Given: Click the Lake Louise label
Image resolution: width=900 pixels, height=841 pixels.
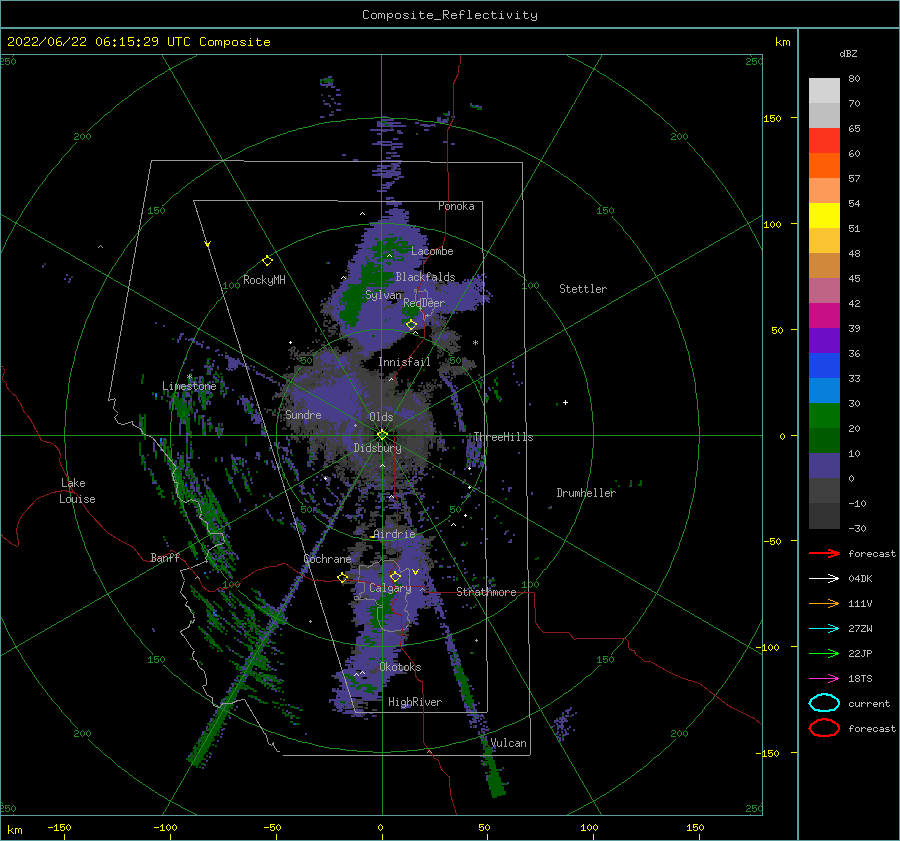Looking at the screenshot, I should pos(77,491).
